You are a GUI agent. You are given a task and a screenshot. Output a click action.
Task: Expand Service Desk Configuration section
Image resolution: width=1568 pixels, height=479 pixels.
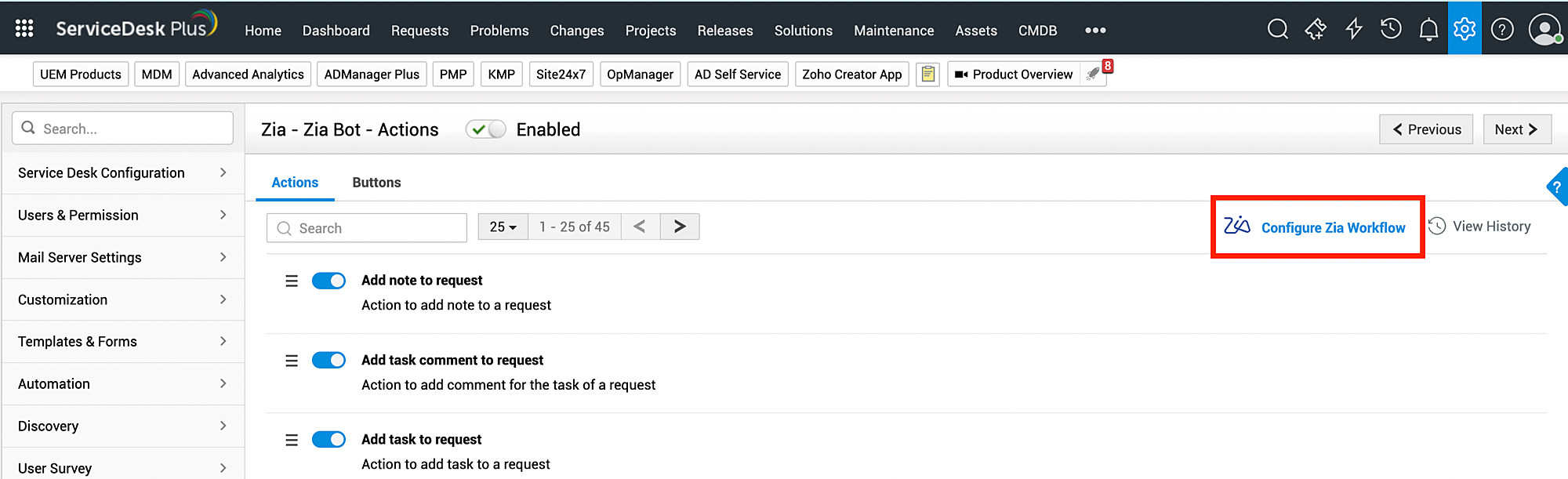pos(123,172)
